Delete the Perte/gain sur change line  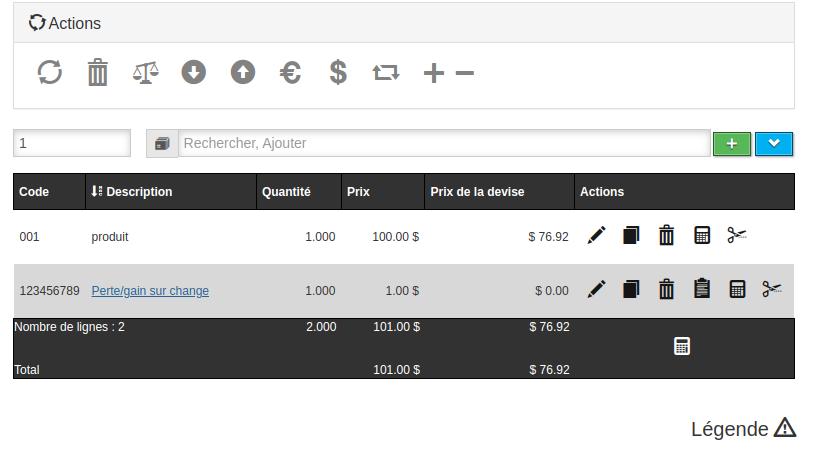pyautogui.click(x=666, y=290)
